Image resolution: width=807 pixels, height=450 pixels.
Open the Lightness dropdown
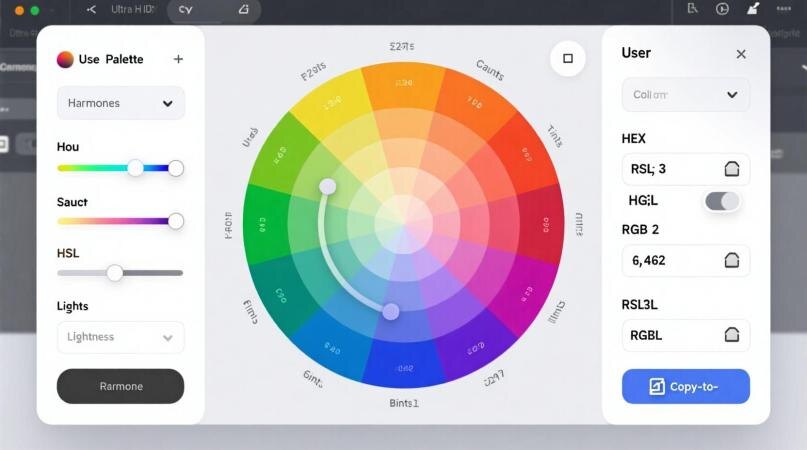(x=120, y=337)
